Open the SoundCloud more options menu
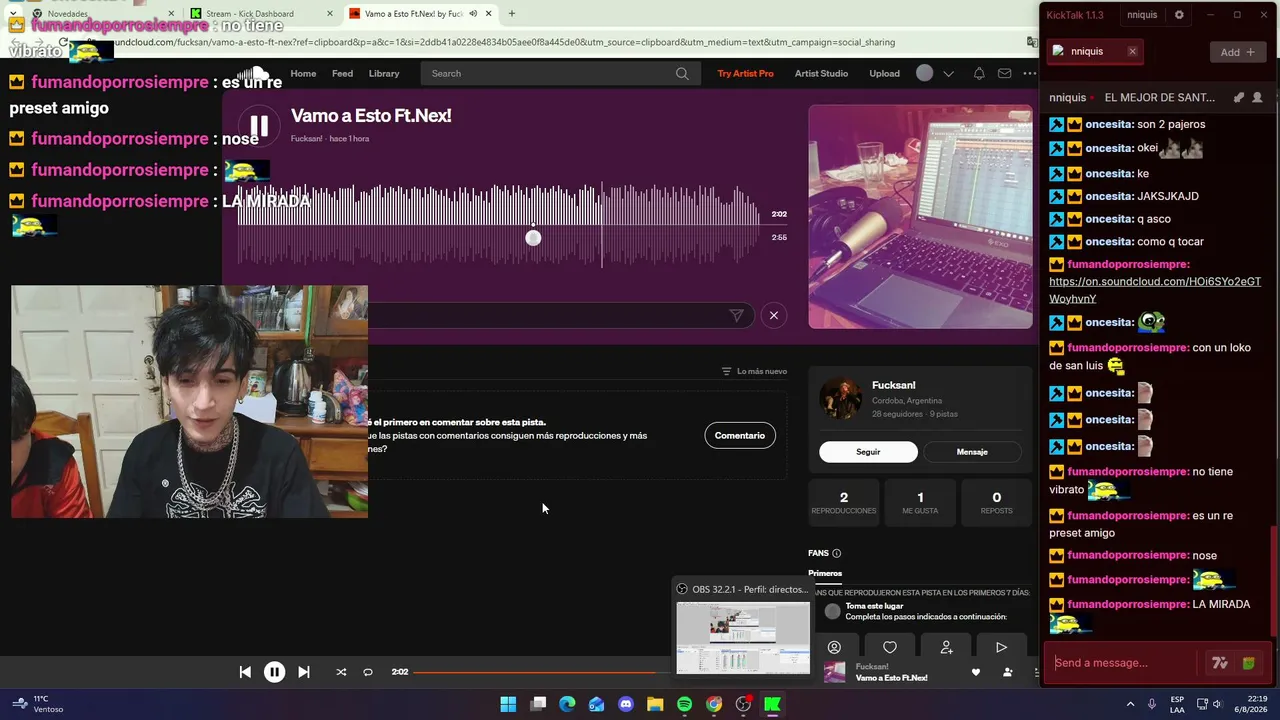The image size is (1280, 720). [x=1030, y=73]
